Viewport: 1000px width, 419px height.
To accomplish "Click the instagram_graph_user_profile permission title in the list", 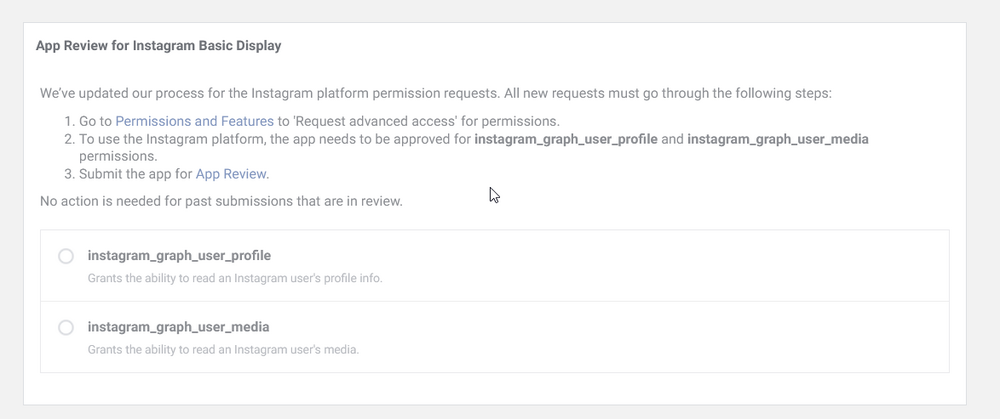I will point(179,256).
